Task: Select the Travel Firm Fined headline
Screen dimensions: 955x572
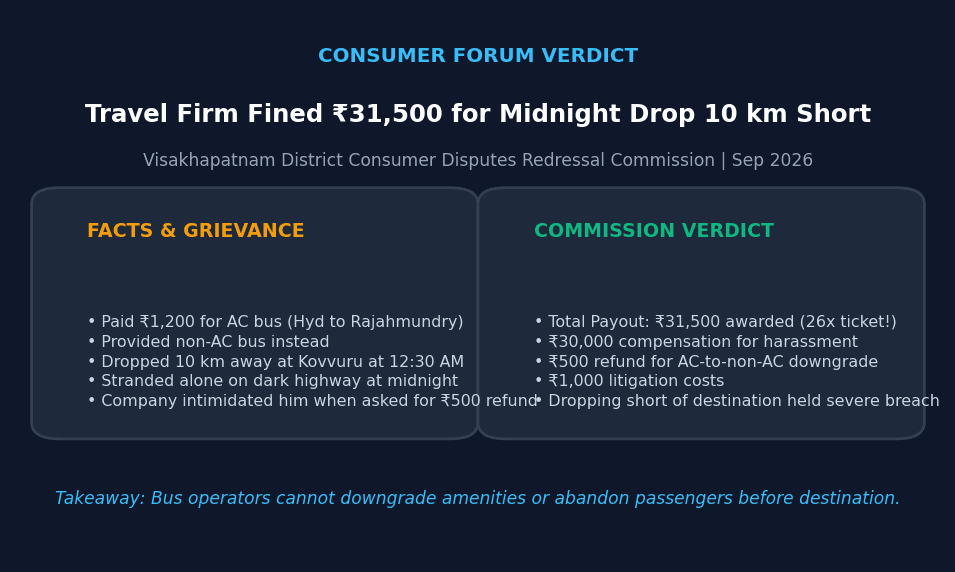Action: pos(478,114)
